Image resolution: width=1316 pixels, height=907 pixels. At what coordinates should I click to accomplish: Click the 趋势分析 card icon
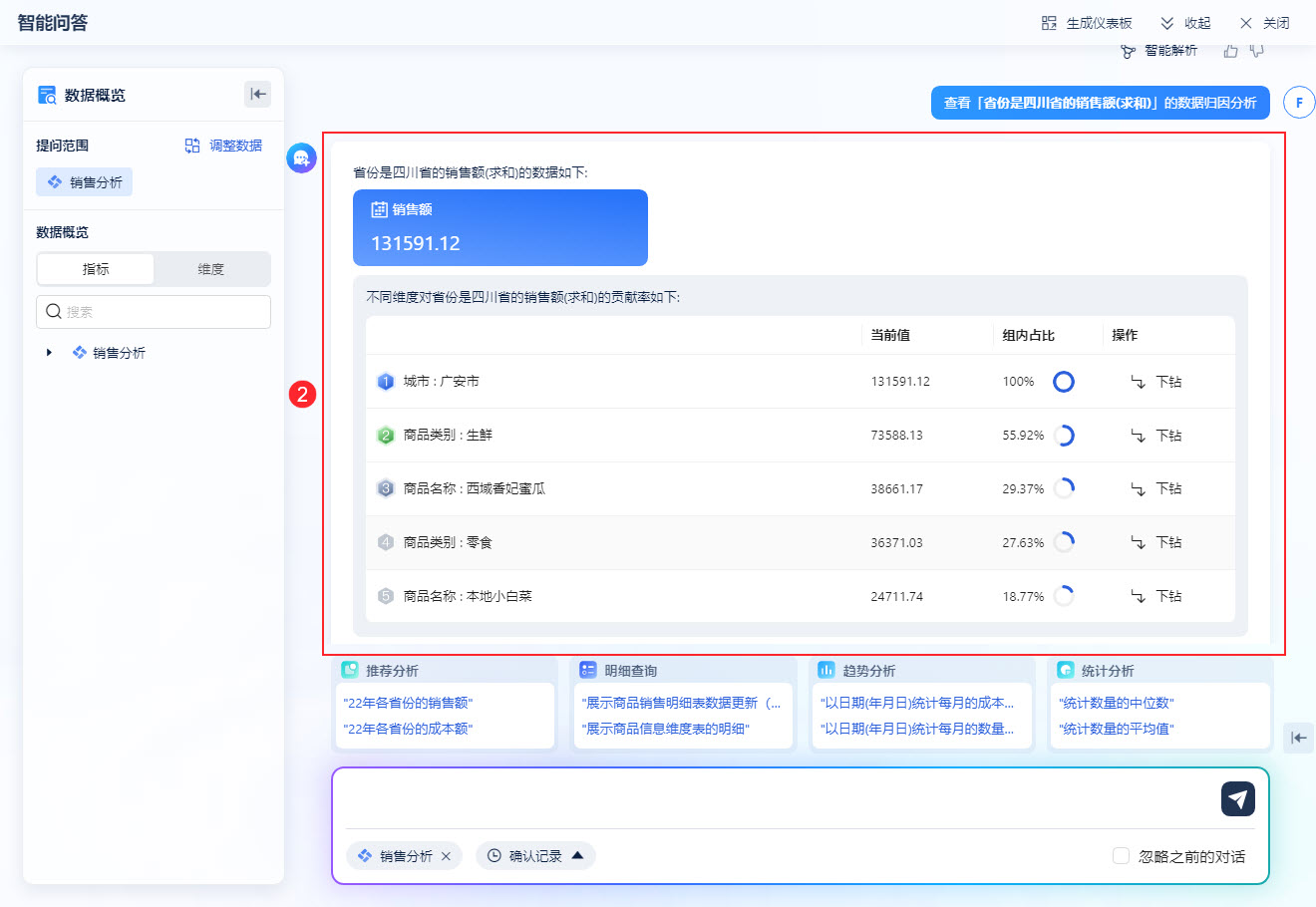click(x=826, y=671)
